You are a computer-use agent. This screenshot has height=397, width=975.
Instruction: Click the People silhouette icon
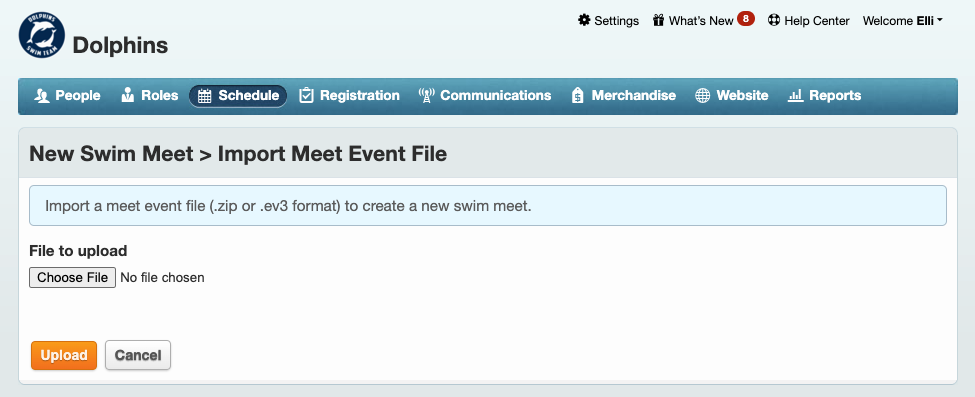tap(42, 95)
